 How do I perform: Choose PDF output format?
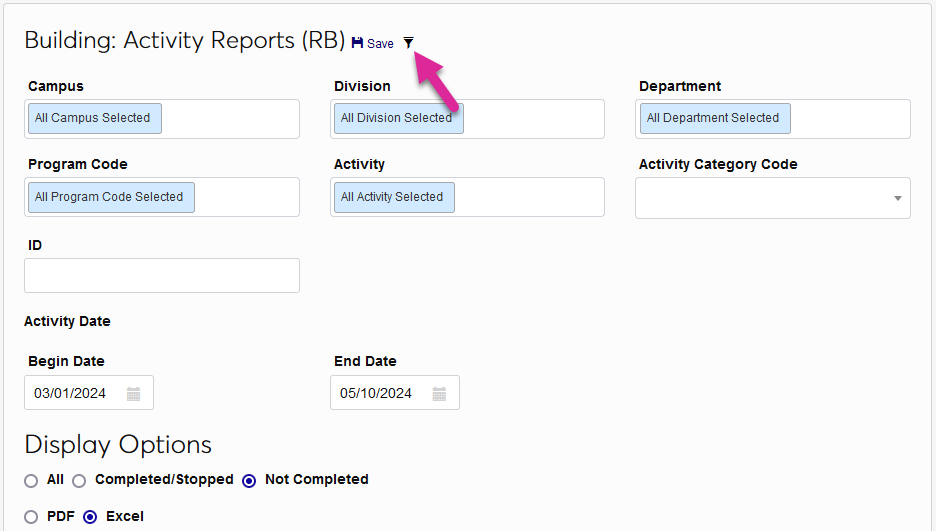[31, 517]
